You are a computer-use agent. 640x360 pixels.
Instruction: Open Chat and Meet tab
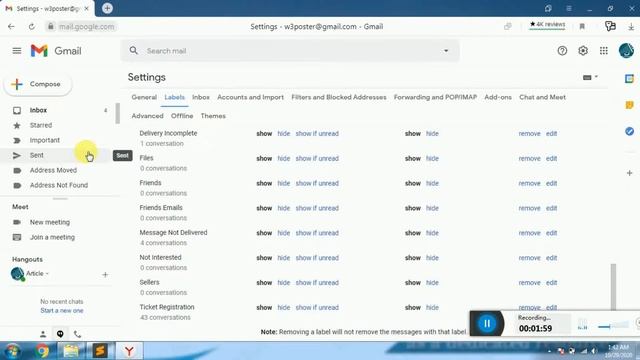point(542,97)
